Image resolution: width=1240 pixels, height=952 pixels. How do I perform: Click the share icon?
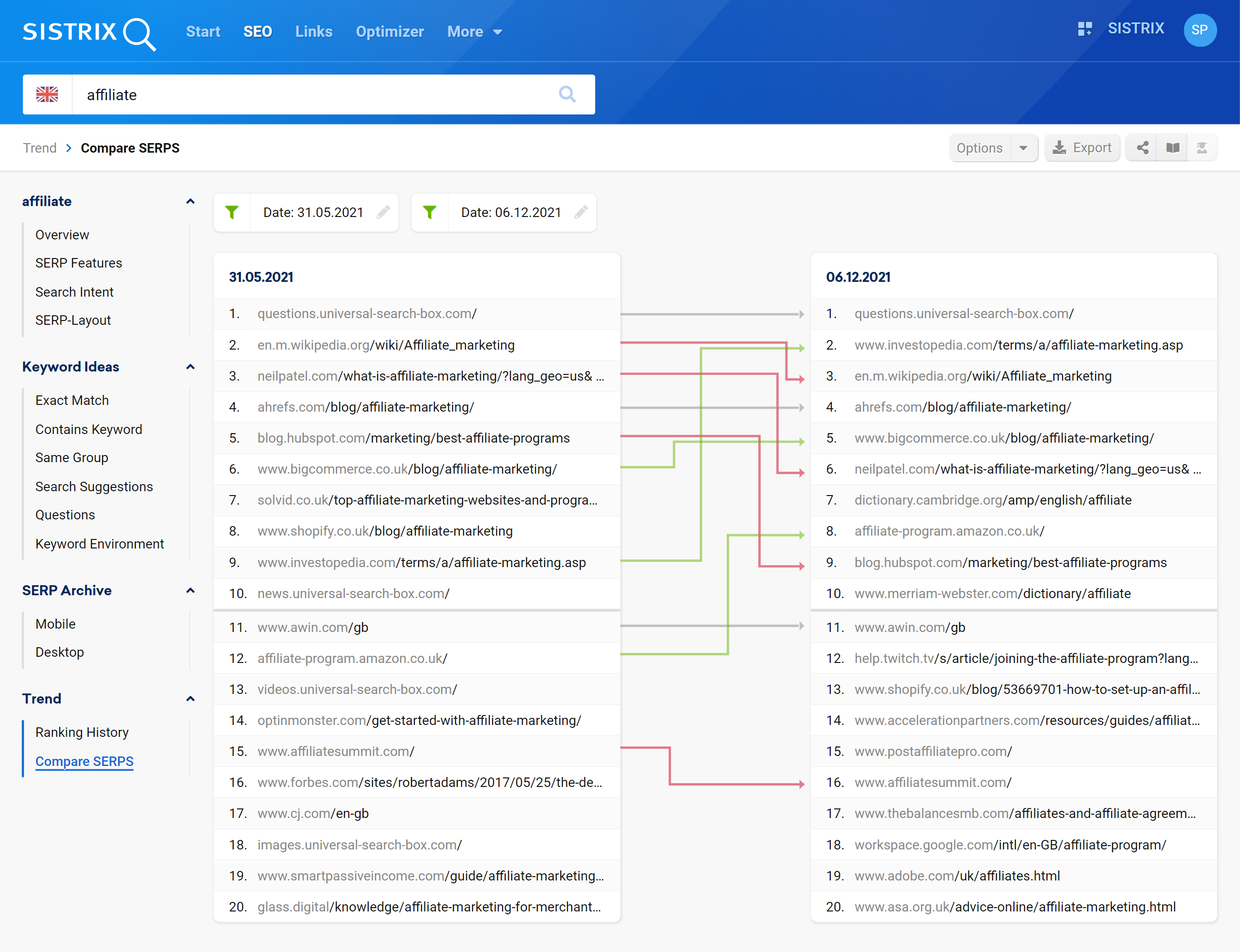tap(1142, 148)
